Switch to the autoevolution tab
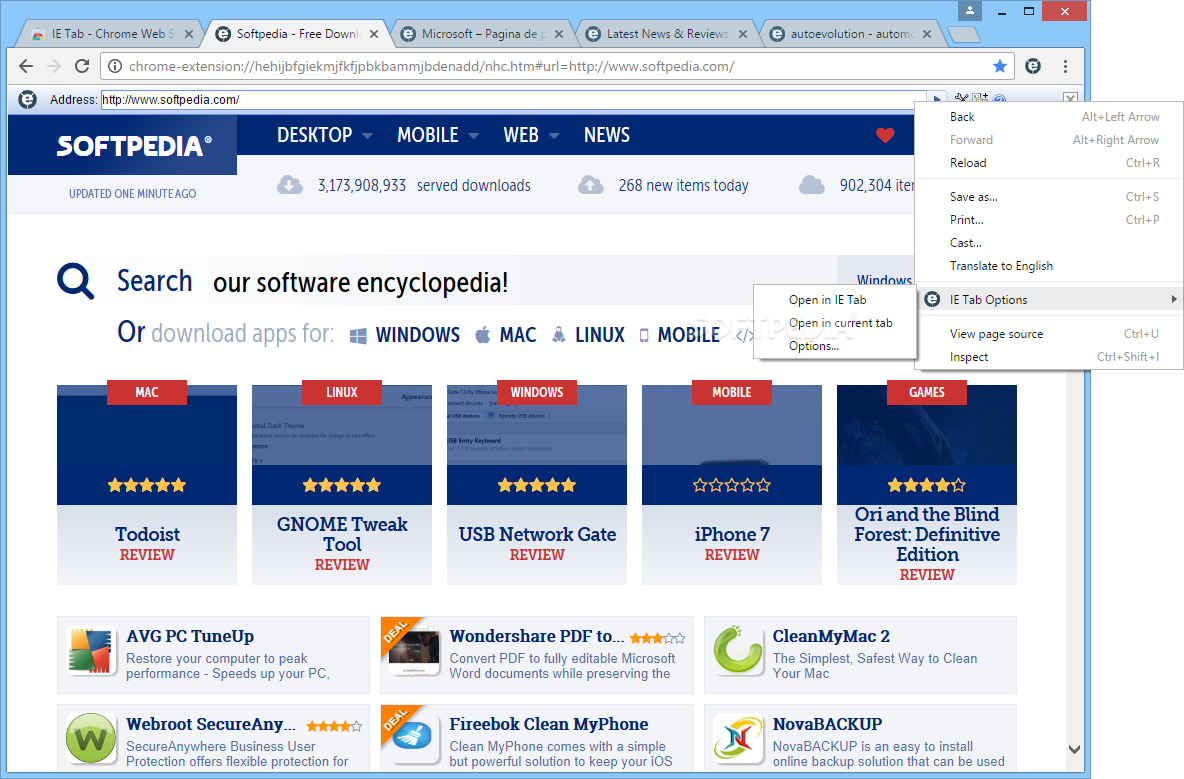The width and height of the screenshot is (1184, 779). tap(851, 34)
